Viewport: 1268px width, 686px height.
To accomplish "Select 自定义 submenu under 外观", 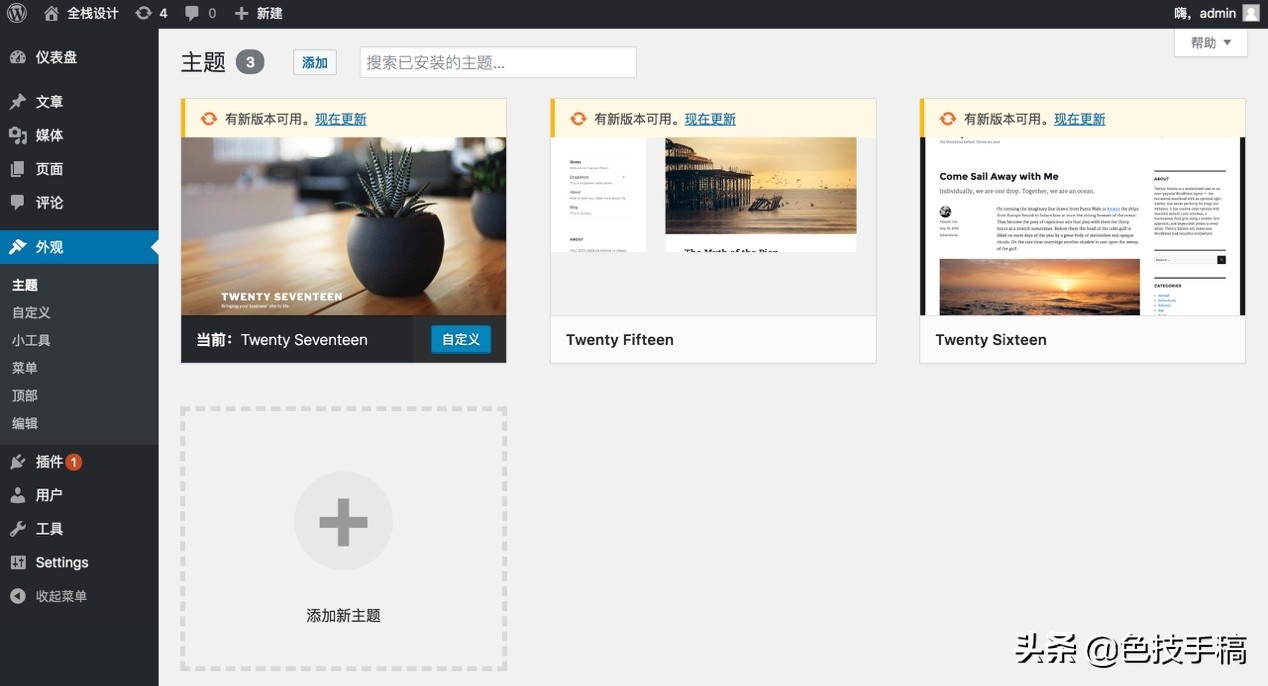I will click(31, 312).
